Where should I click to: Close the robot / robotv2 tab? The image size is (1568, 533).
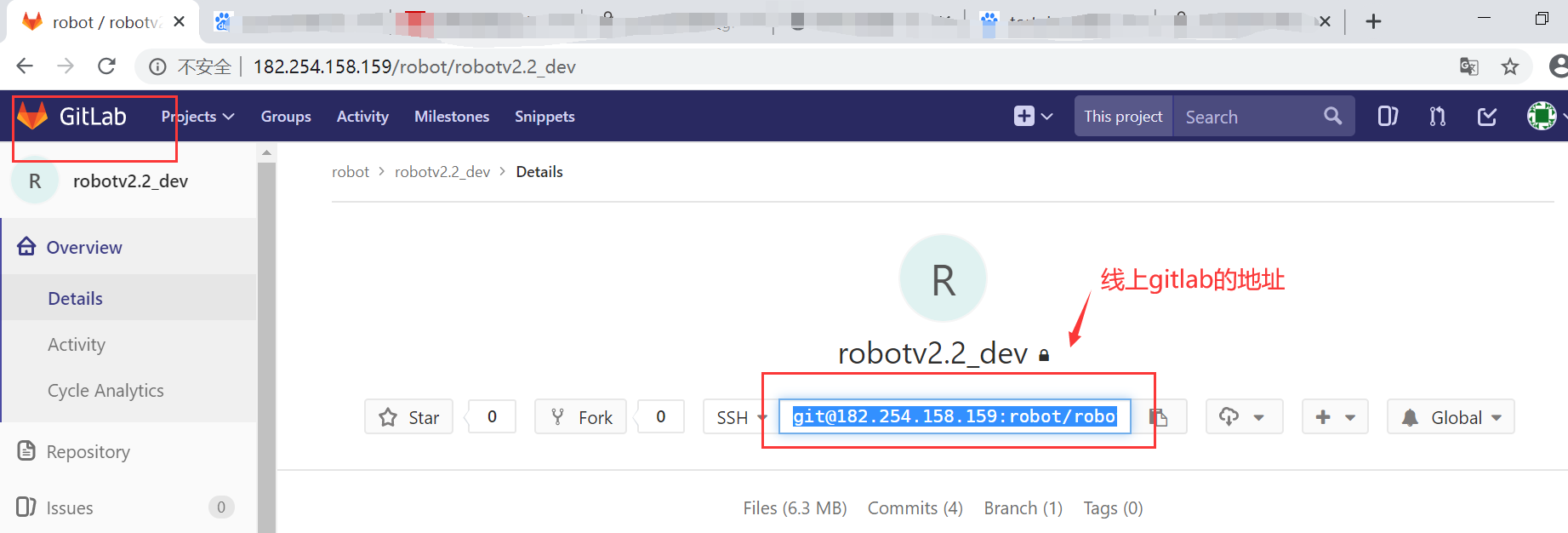tap(180, 21)
